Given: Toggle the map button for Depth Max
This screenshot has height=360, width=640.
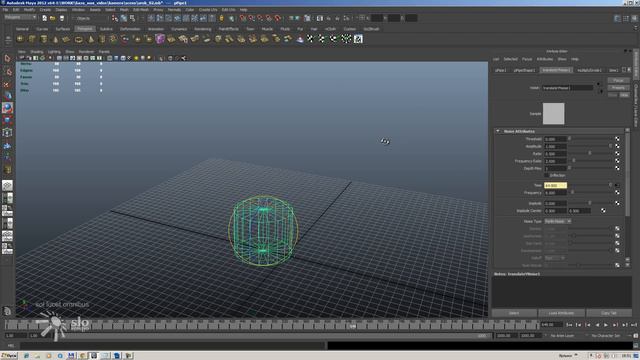Looking at the screenshot, I should click(x=617, y=168).
